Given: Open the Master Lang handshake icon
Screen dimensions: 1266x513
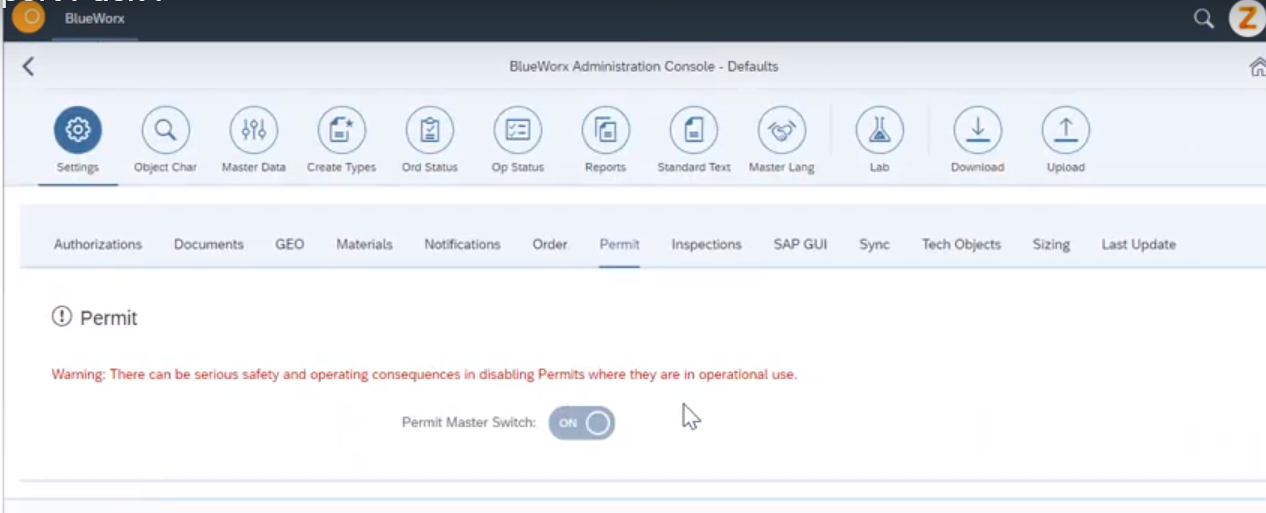Looking at the screenshot, I should [782, 130].
